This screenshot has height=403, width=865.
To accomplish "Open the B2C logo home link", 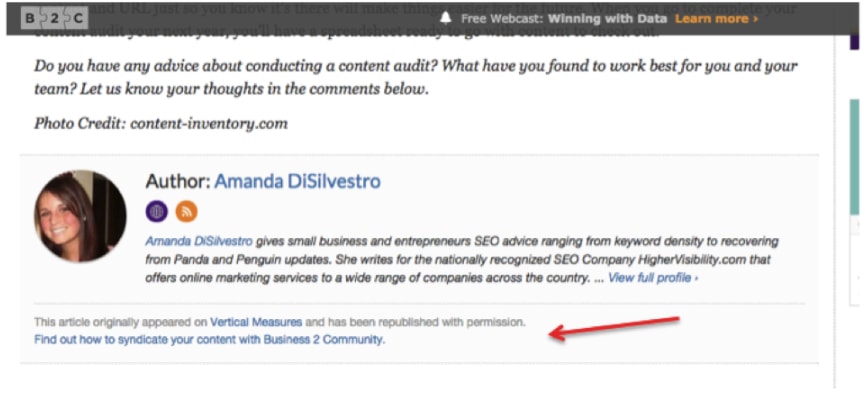I will (x=55, y=19).
